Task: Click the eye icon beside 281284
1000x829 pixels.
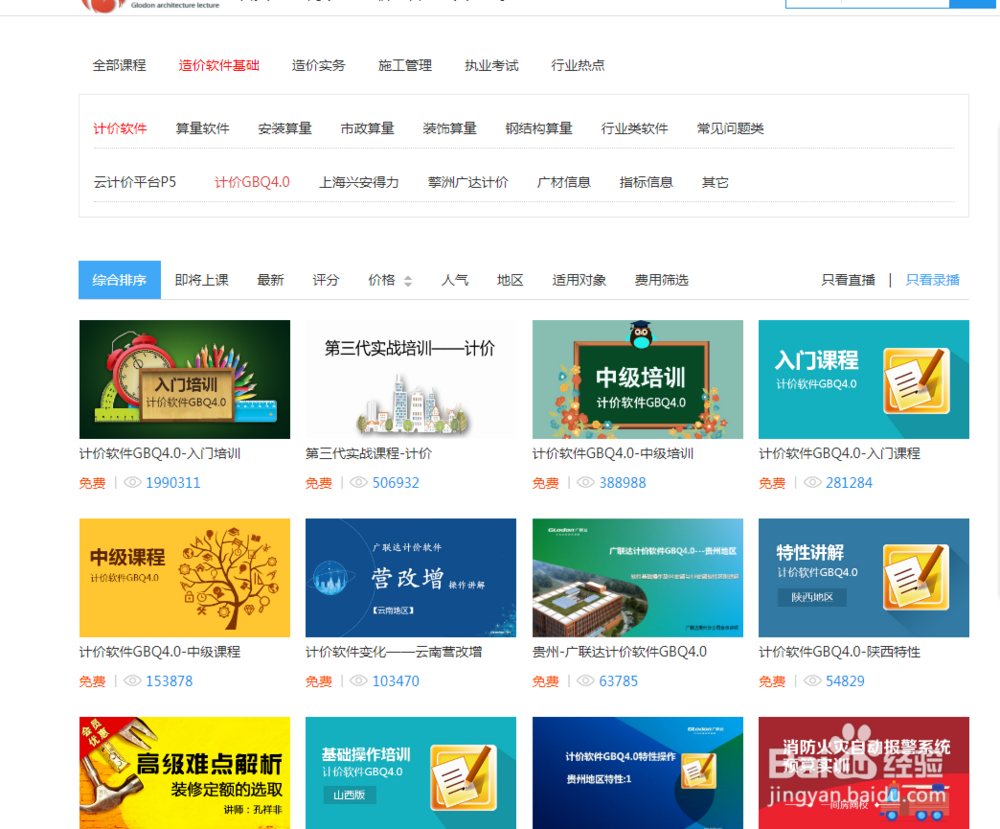Action: (x=812, y=482)
